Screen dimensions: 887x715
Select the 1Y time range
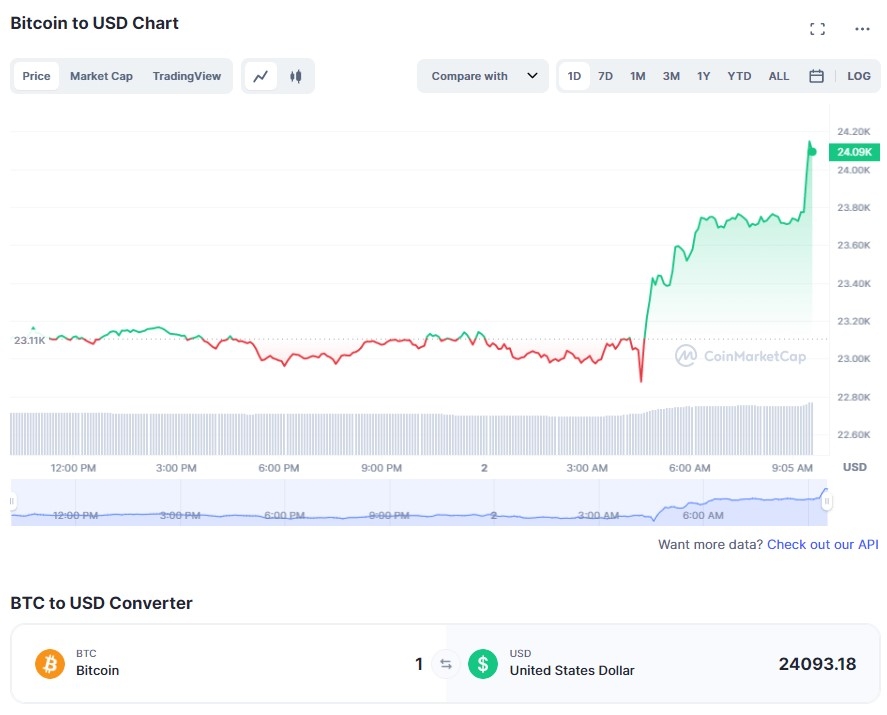[x=703, y=76]
